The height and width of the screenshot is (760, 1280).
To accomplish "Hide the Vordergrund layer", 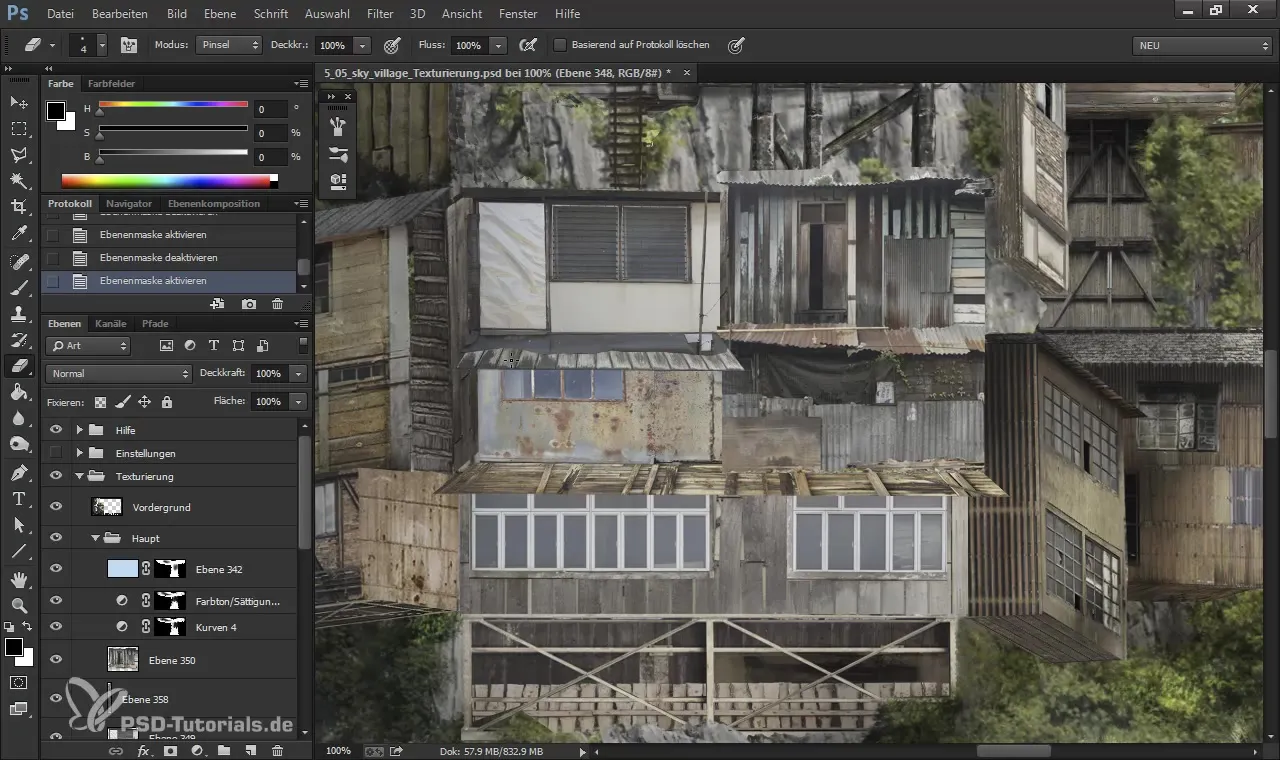I will pos(56,507).
